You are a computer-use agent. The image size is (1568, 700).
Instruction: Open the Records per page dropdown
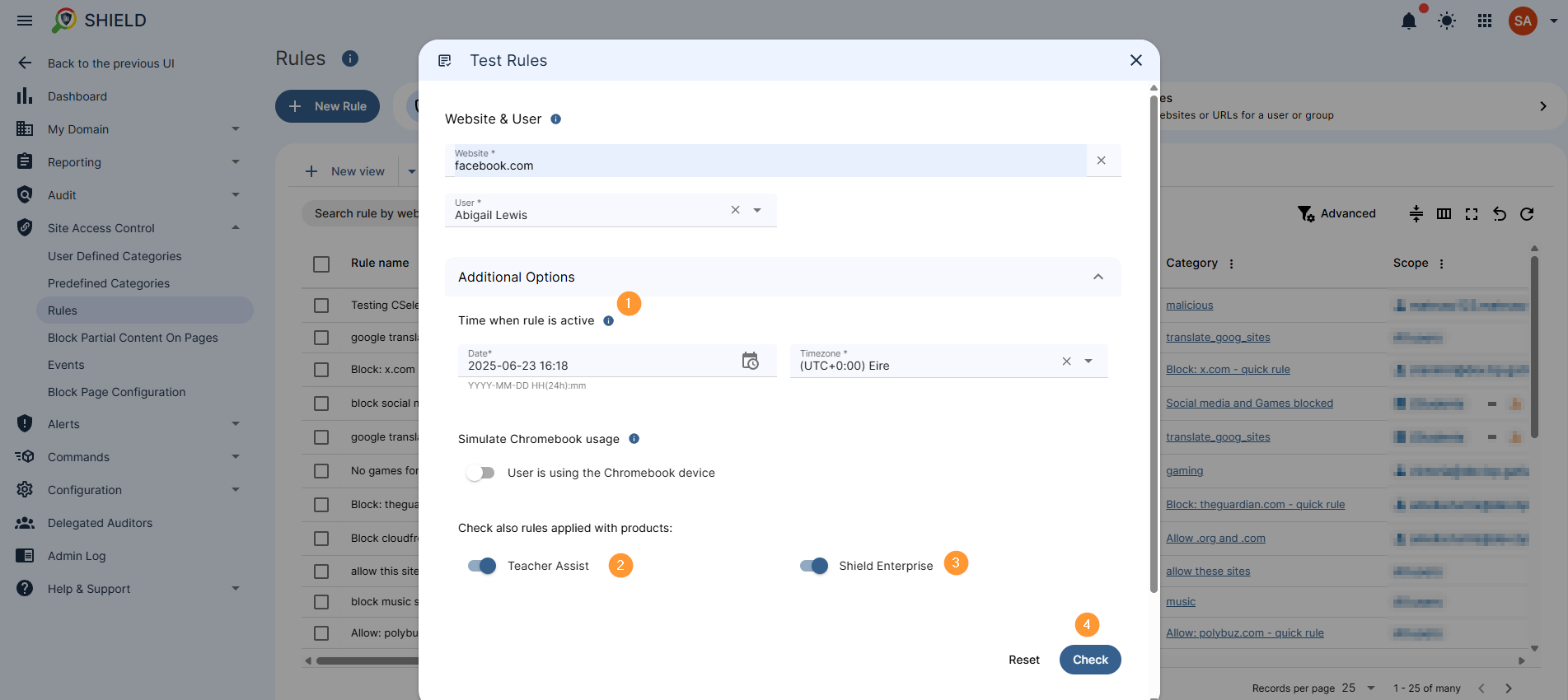1360,688
